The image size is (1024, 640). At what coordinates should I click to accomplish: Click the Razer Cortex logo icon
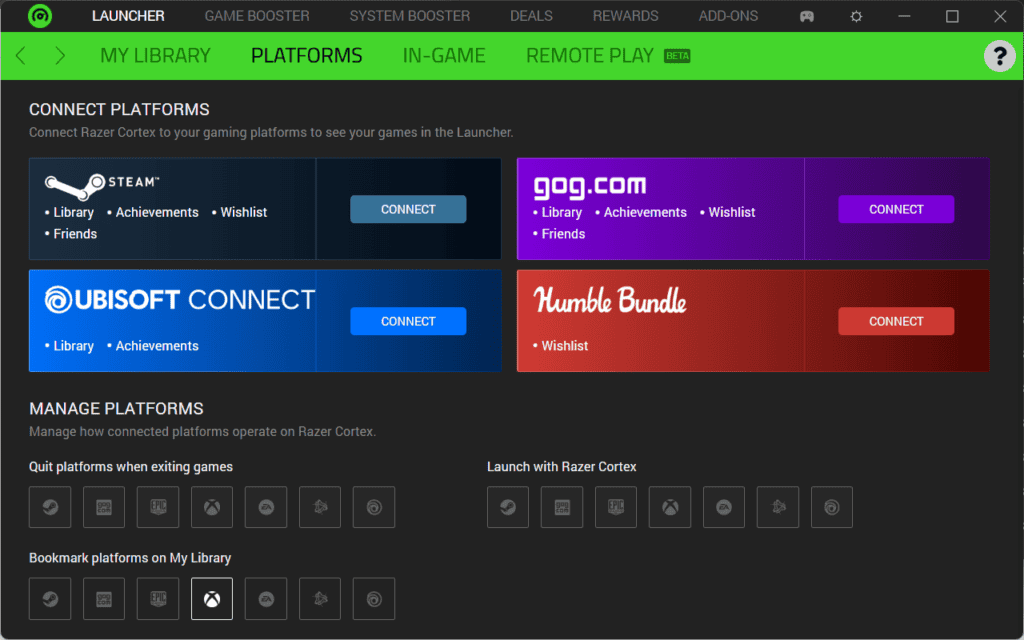tap(40, 16)
